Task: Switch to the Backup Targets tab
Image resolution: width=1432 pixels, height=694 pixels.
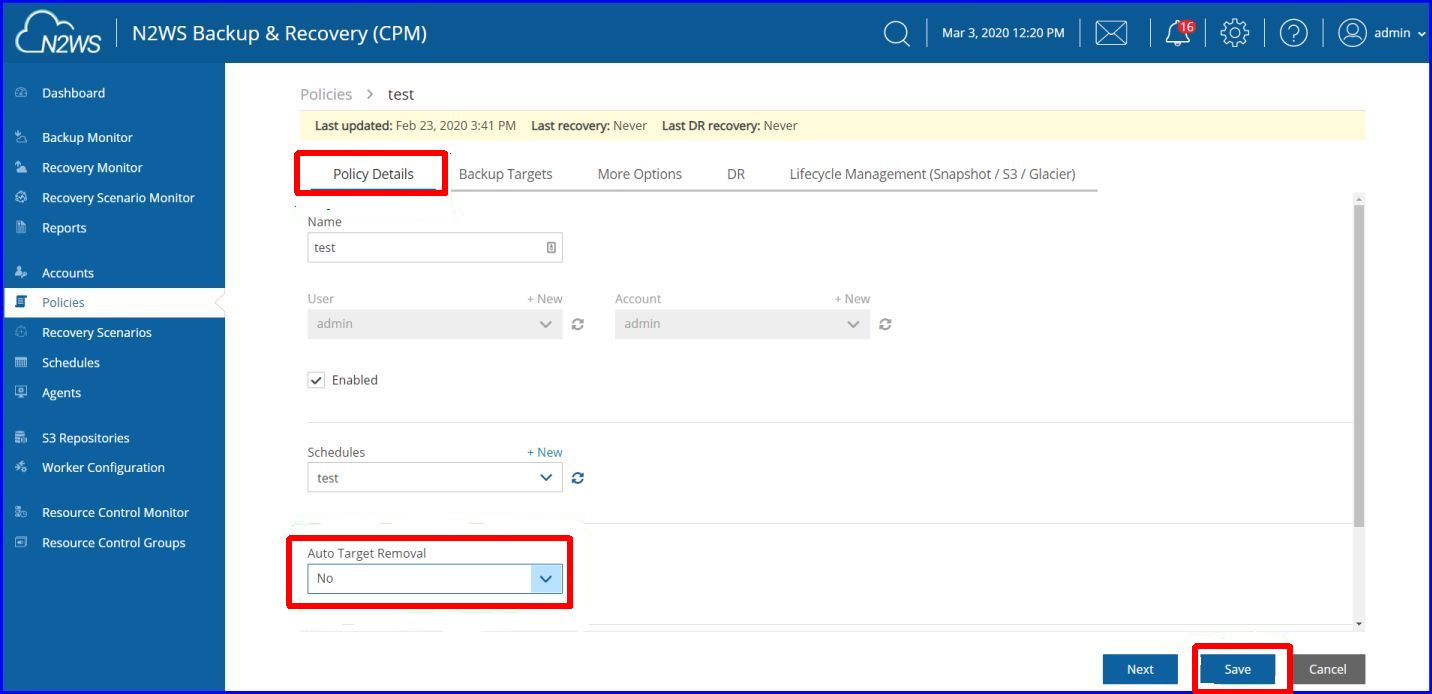Action: coord(505,174)
